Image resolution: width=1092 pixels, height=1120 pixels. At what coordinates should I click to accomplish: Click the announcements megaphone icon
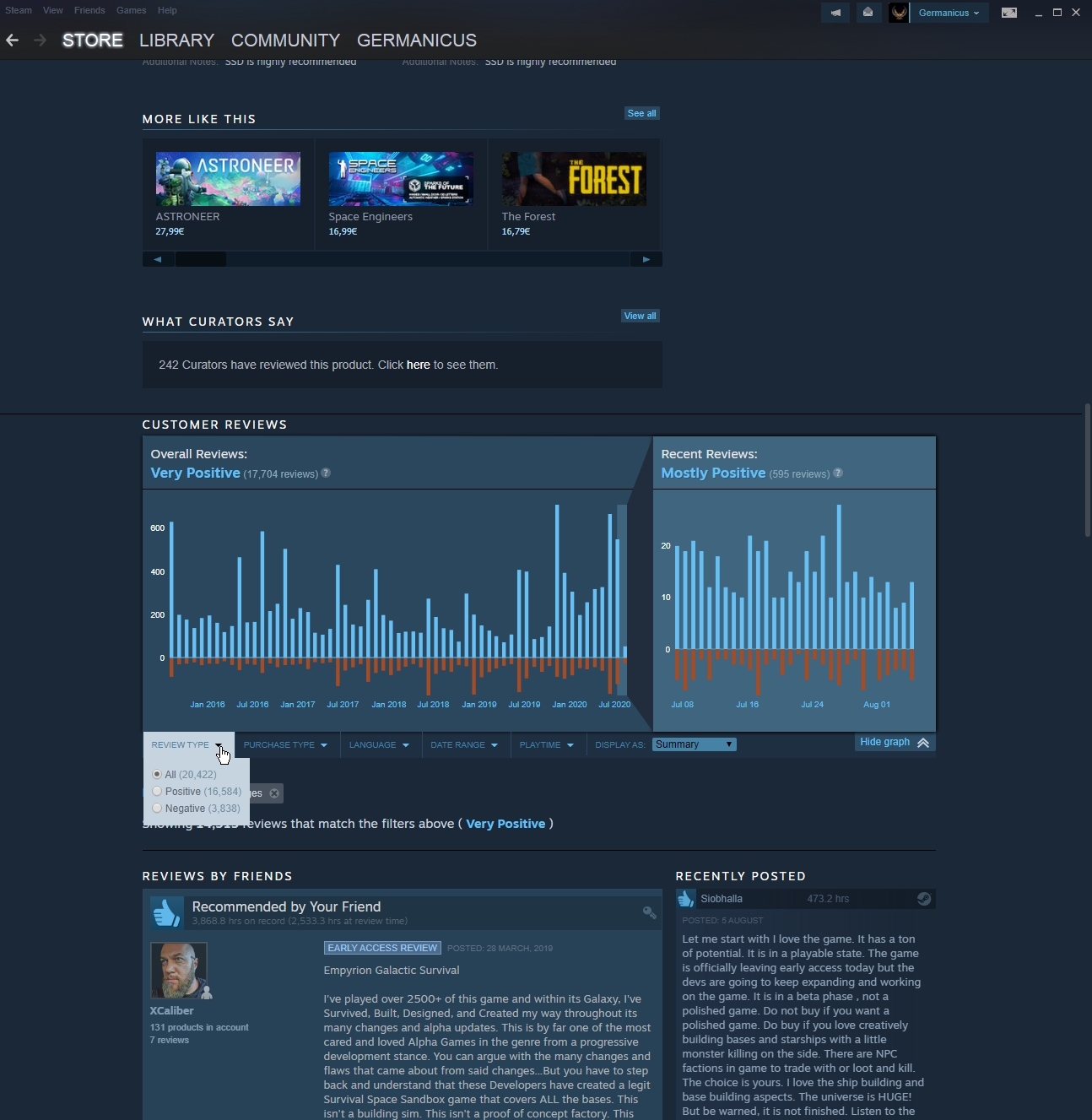(x=835, y=13)
